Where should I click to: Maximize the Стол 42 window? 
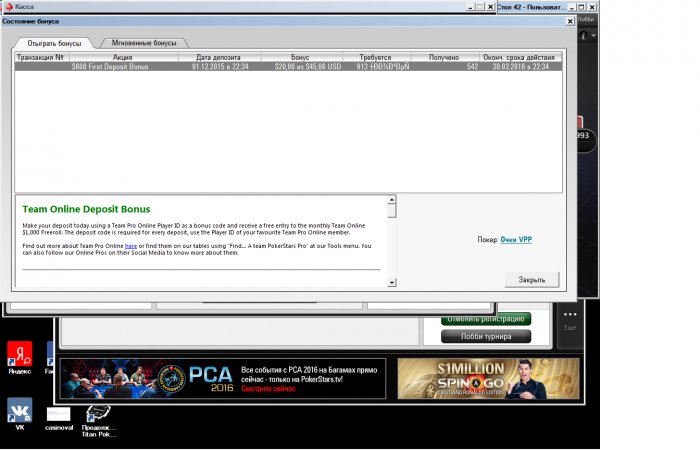click(581, 7)
